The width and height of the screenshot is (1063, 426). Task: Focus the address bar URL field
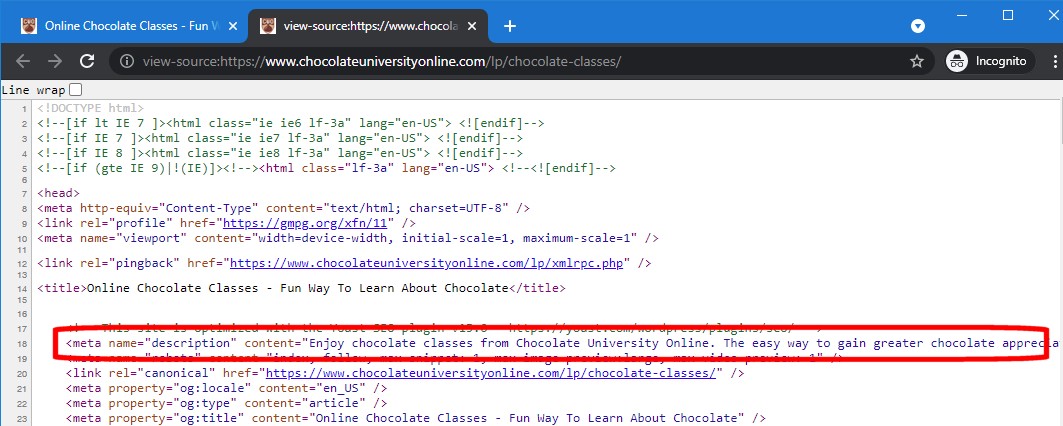click(x=522, y=62)
